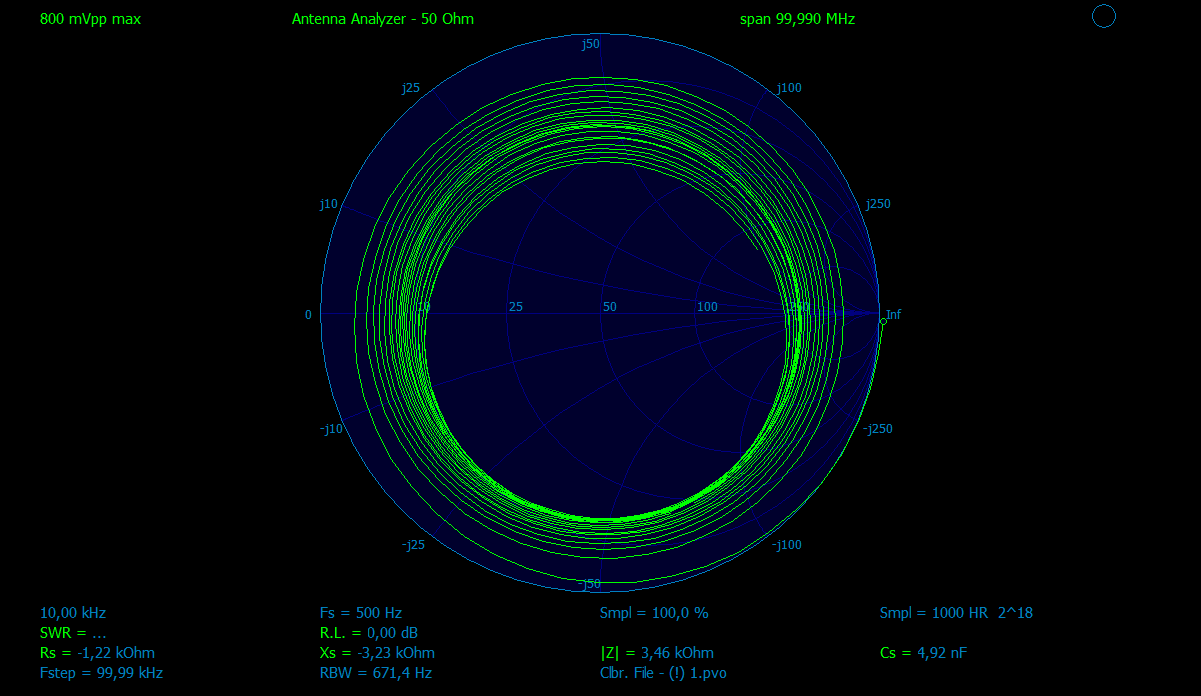Click the 'j25' reactance label
1201x696 pixels.
411,88
